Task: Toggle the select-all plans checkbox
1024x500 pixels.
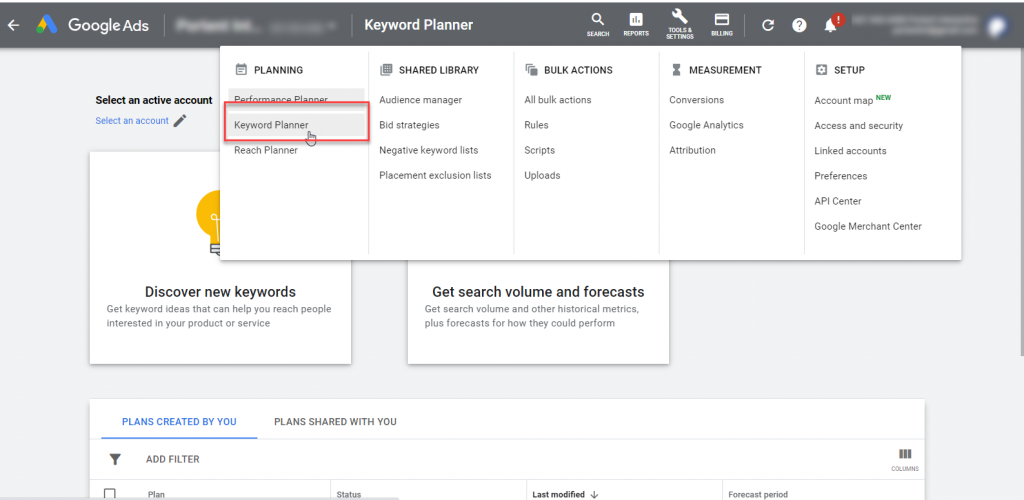Action: pyautogui.click(x=110, y=493)
